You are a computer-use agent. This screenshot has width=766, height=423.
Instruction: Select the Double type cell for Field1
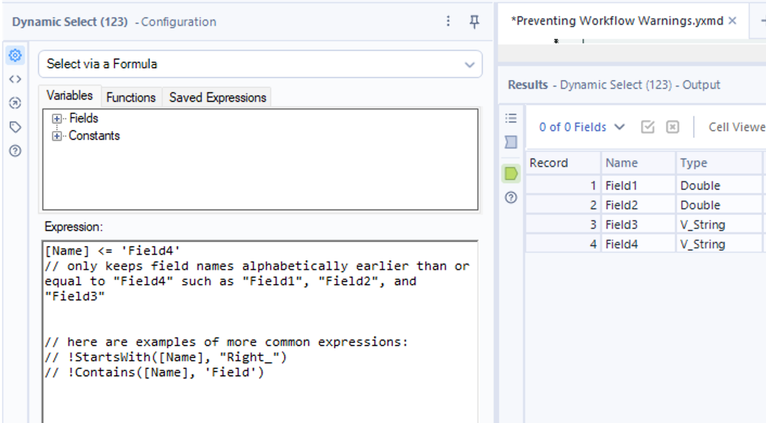pos(719,186)
